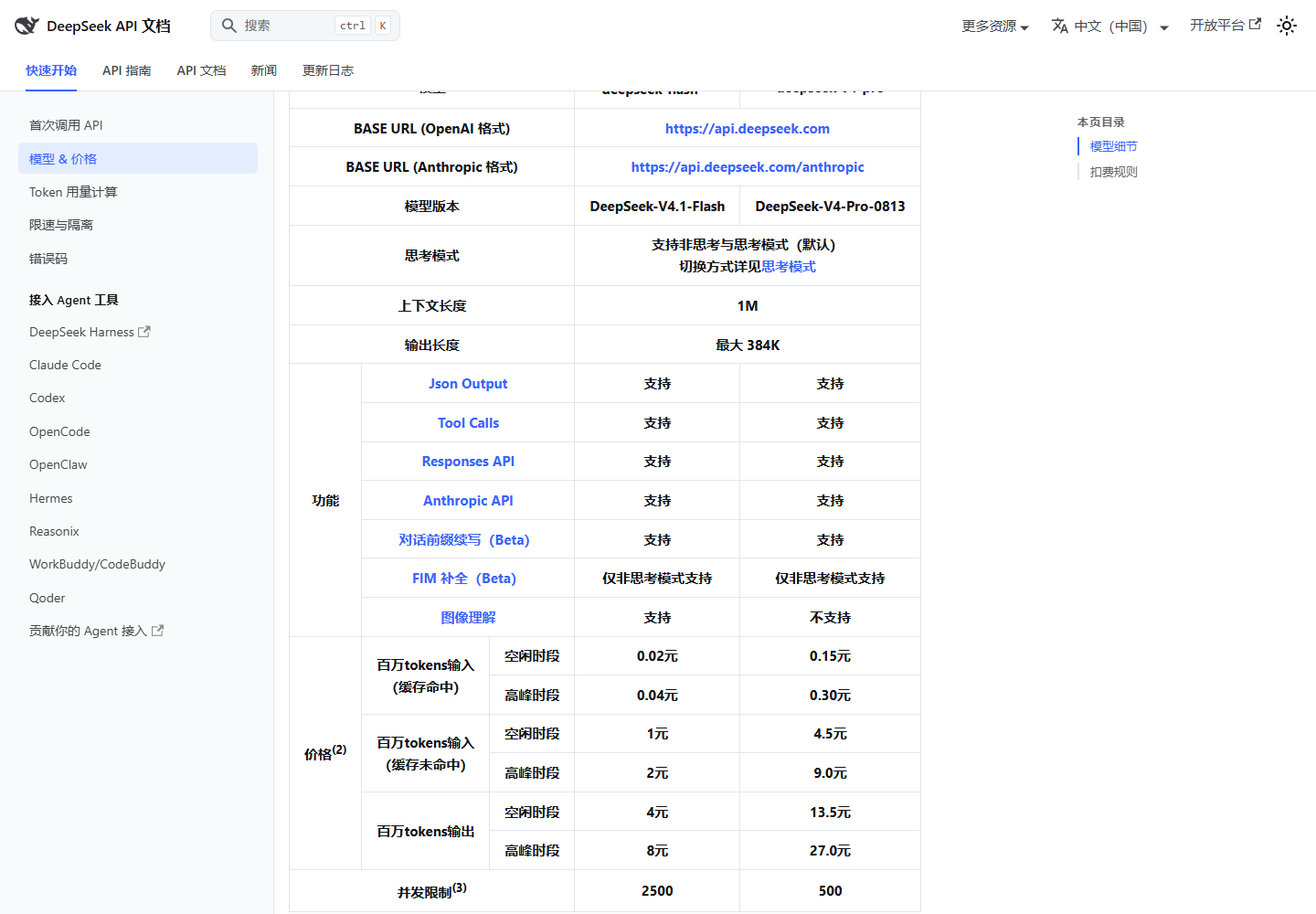Image resolution: width=1316 pixels, height=914 pixels.
Task: Click the DeepSeek whale logo icon
Action: (27, 26)
